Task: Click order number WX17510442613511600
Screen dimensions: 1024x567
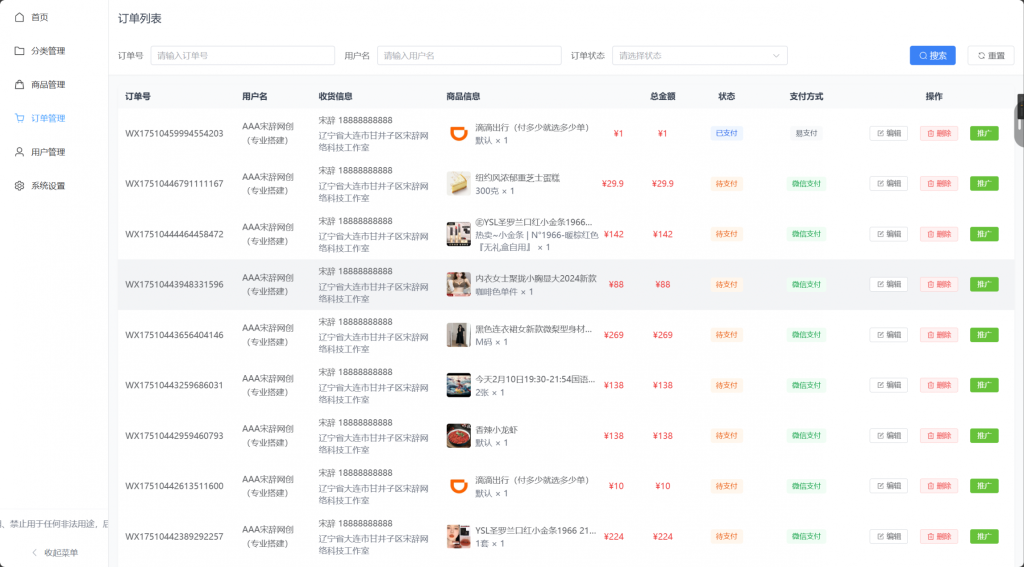Action: [x=174, y=486]
